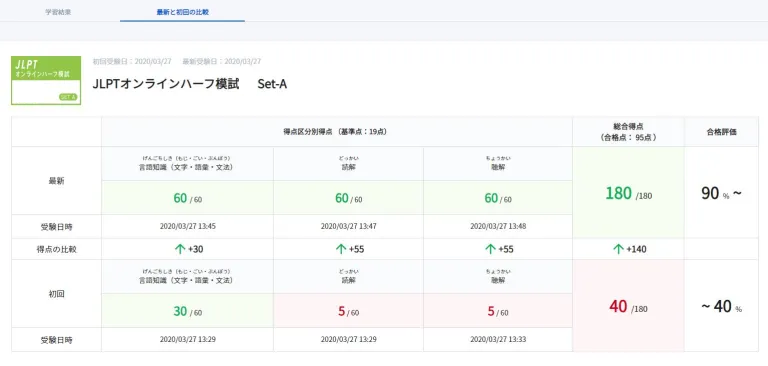Click the first-attempt total 40 /180
Image resolution: width=768 pixels, height=366 pixels.
click(628, 307)
